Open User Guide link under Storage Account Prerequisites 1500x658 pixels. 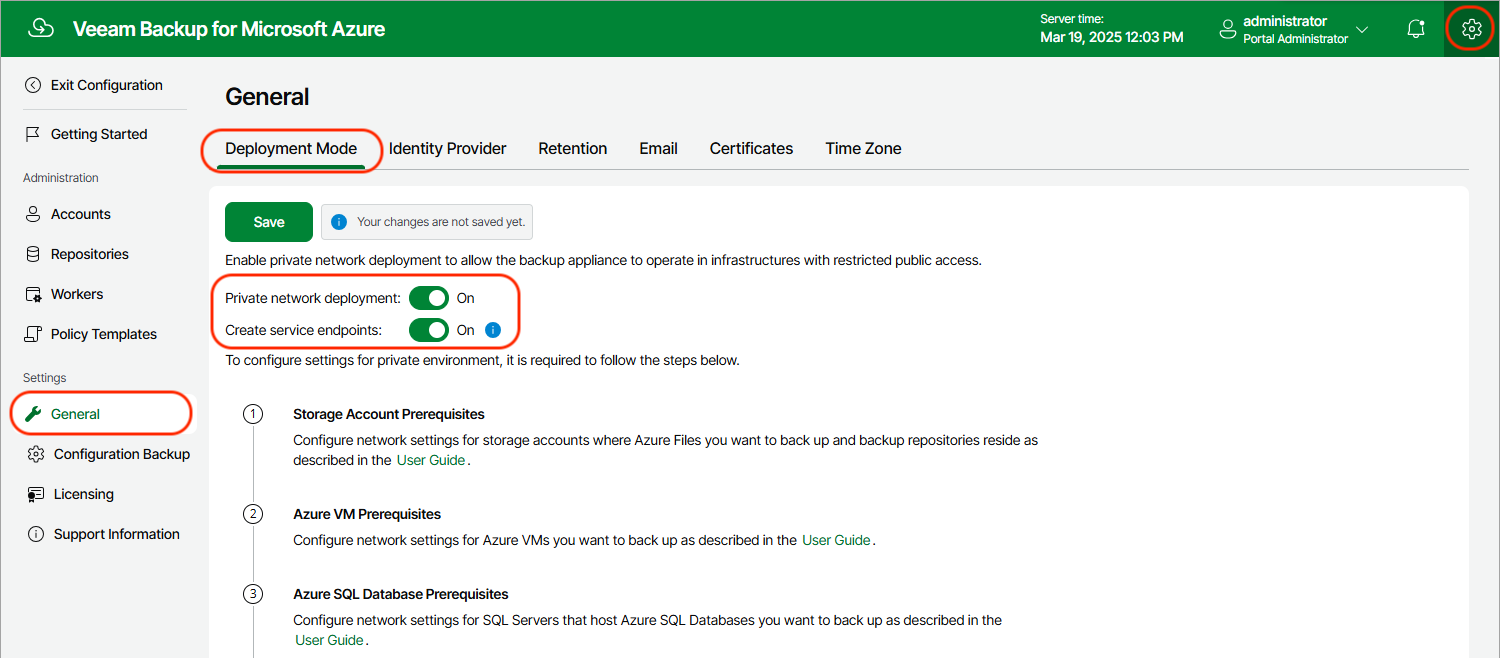(x=432, y=461)
